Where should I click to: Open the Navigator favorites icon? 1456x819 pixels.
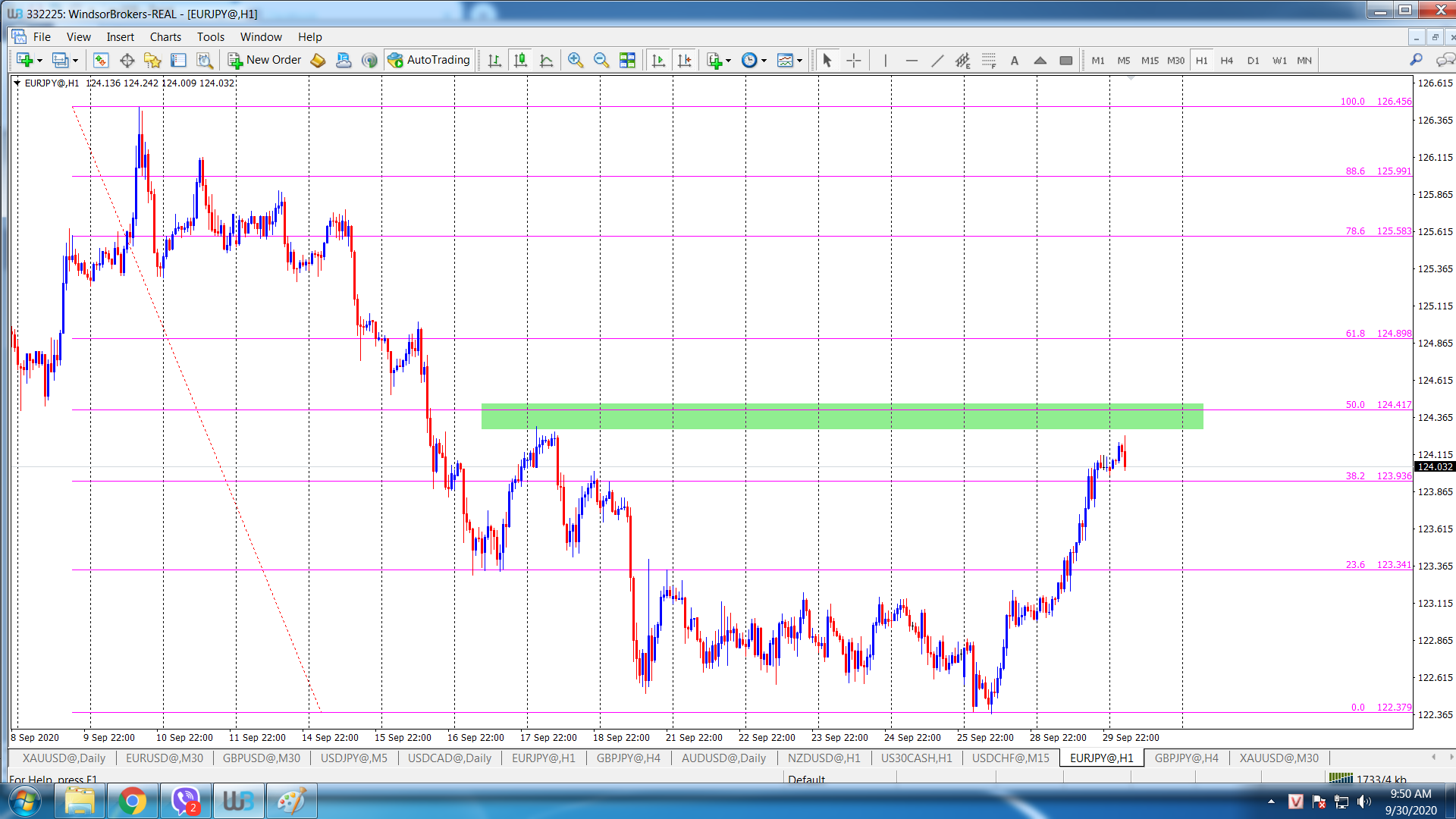point(152,60)
